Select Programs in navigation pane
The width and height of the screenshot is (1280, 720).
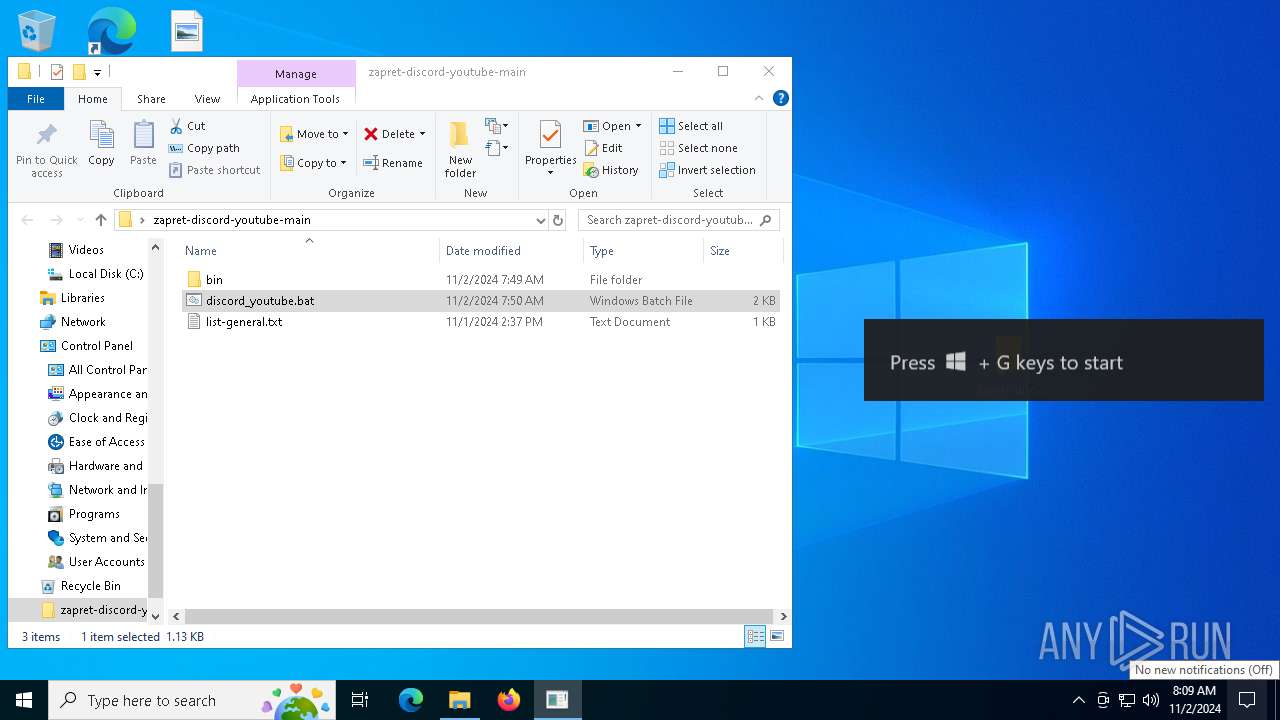[x=84, y=514]
